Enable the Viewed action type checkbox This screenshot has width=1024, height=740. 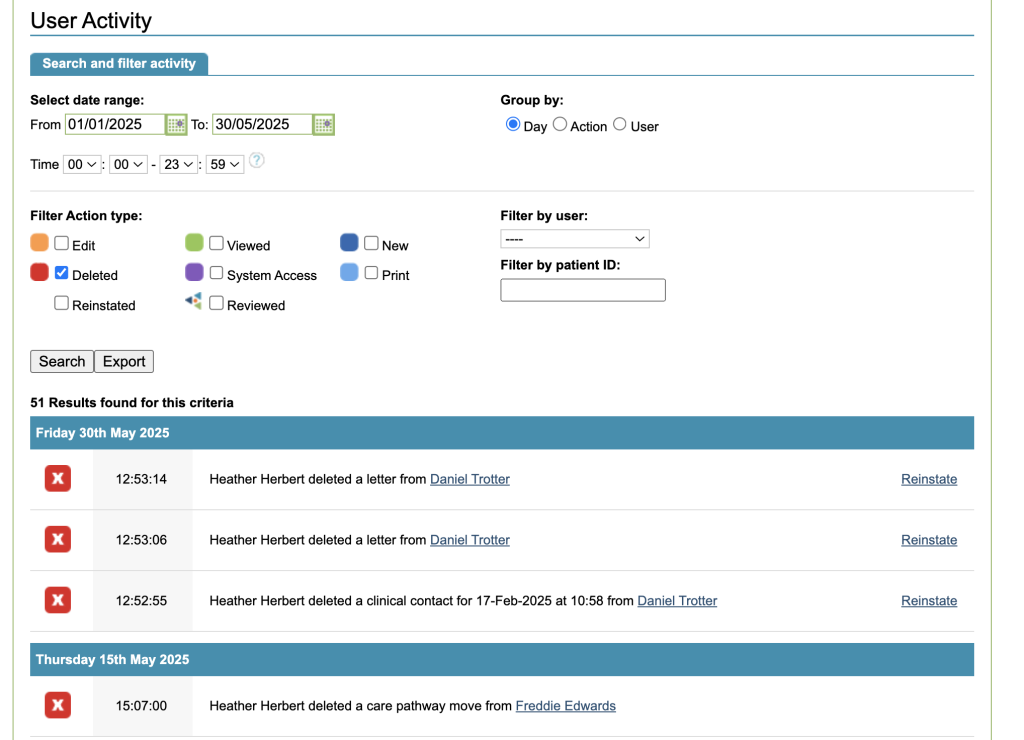click(216, 243)
